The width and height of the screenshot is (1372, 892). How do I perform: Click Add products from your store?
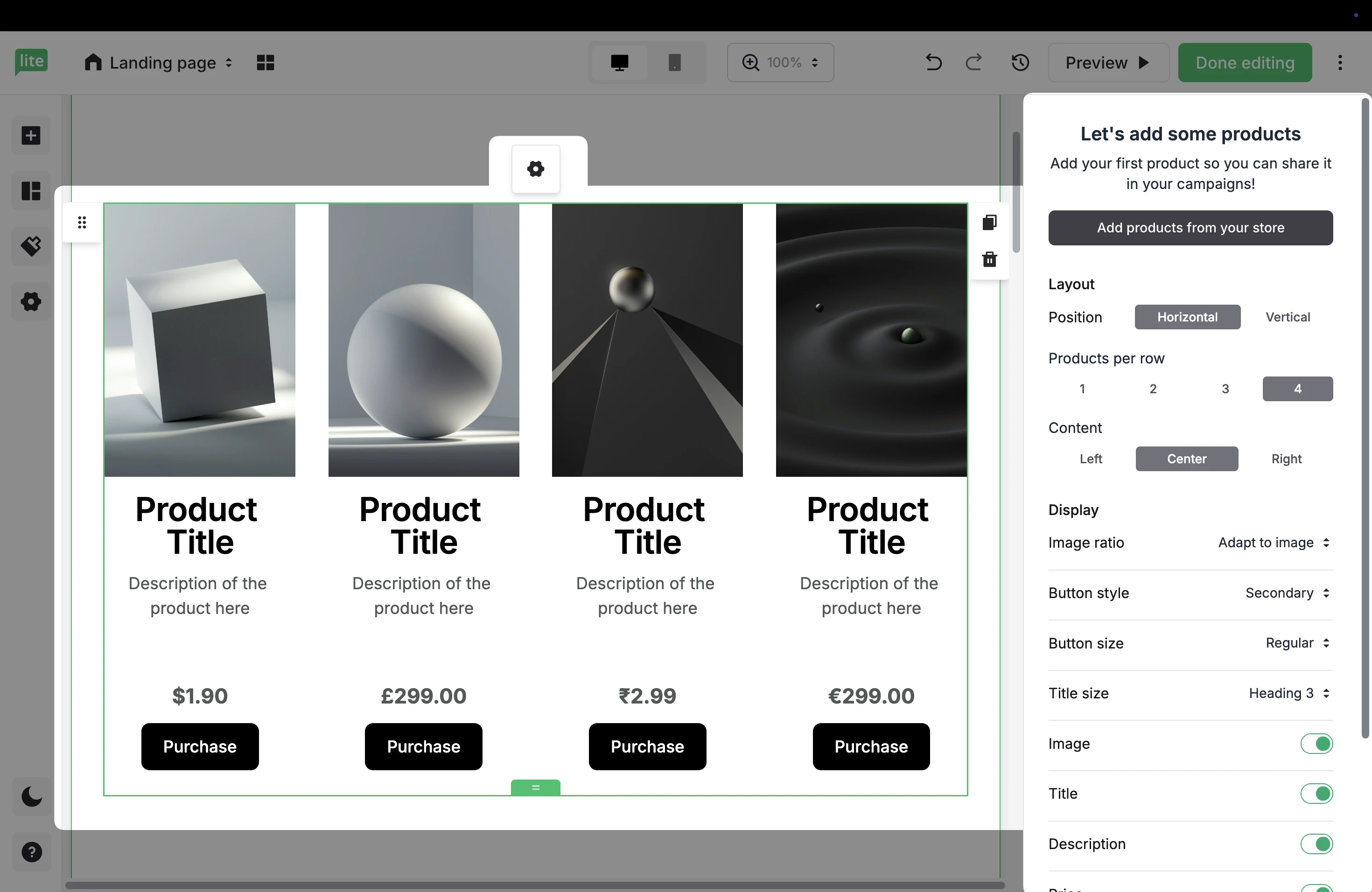point(1190,228)
